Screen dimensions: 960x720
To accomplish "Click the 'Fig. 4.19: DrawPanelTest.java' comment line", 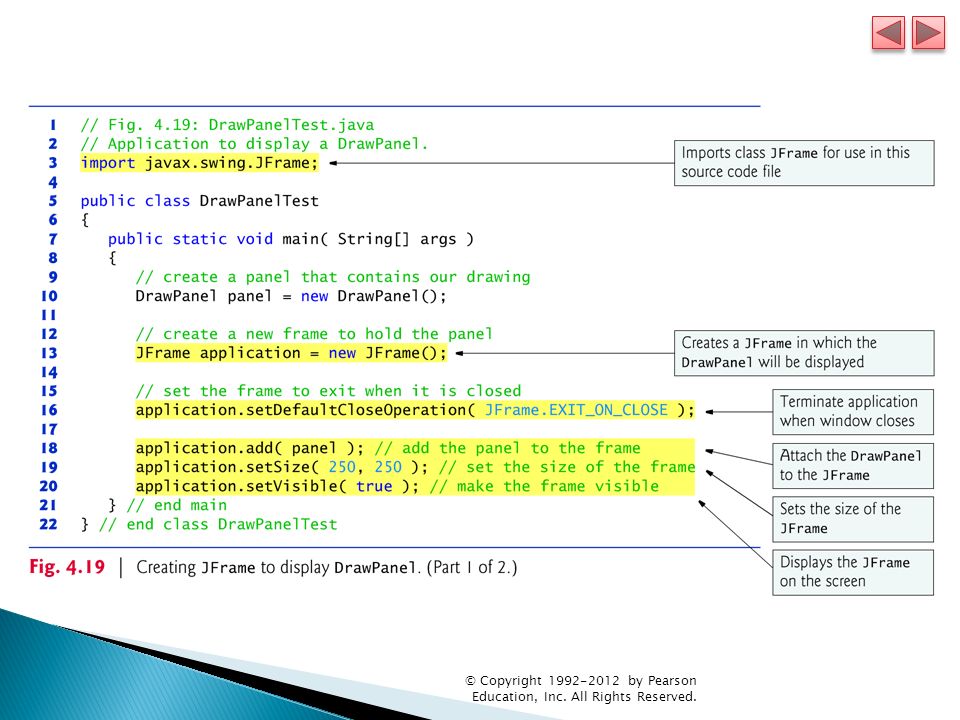I will [x=227, y=125].
